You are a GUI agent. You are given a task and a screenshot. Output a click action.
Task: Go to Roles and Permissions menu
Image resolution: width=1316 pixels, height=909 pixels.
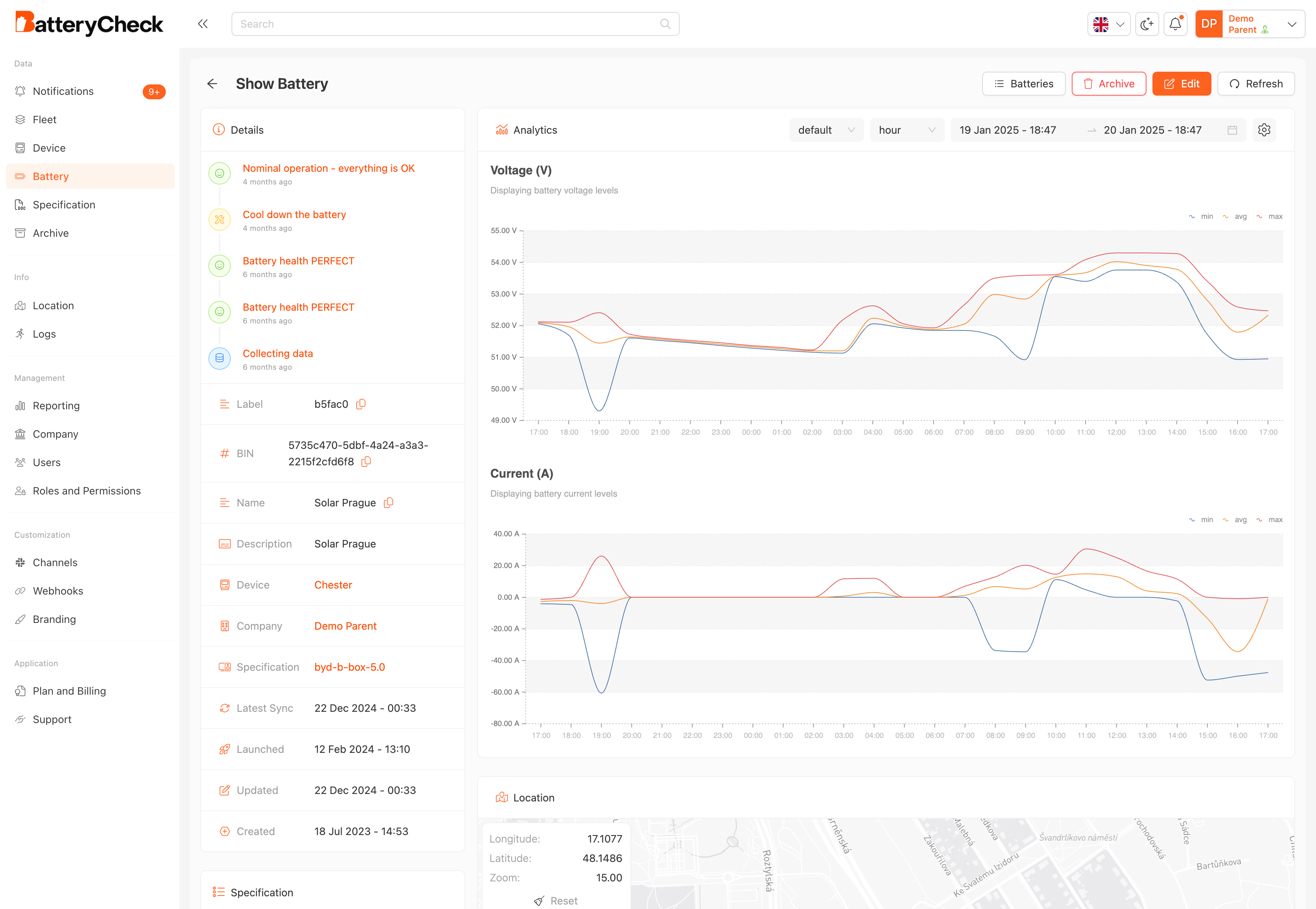point(87,490)
